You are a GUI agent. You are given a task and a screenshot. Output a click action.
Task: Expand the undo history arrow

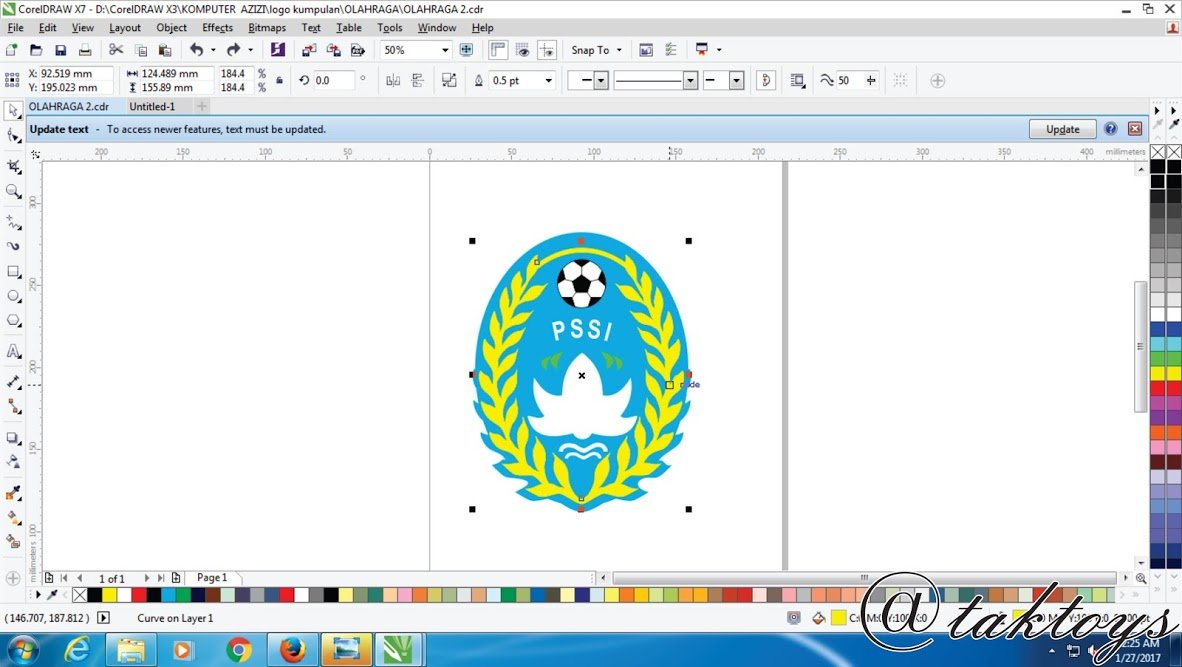[213, 50]
